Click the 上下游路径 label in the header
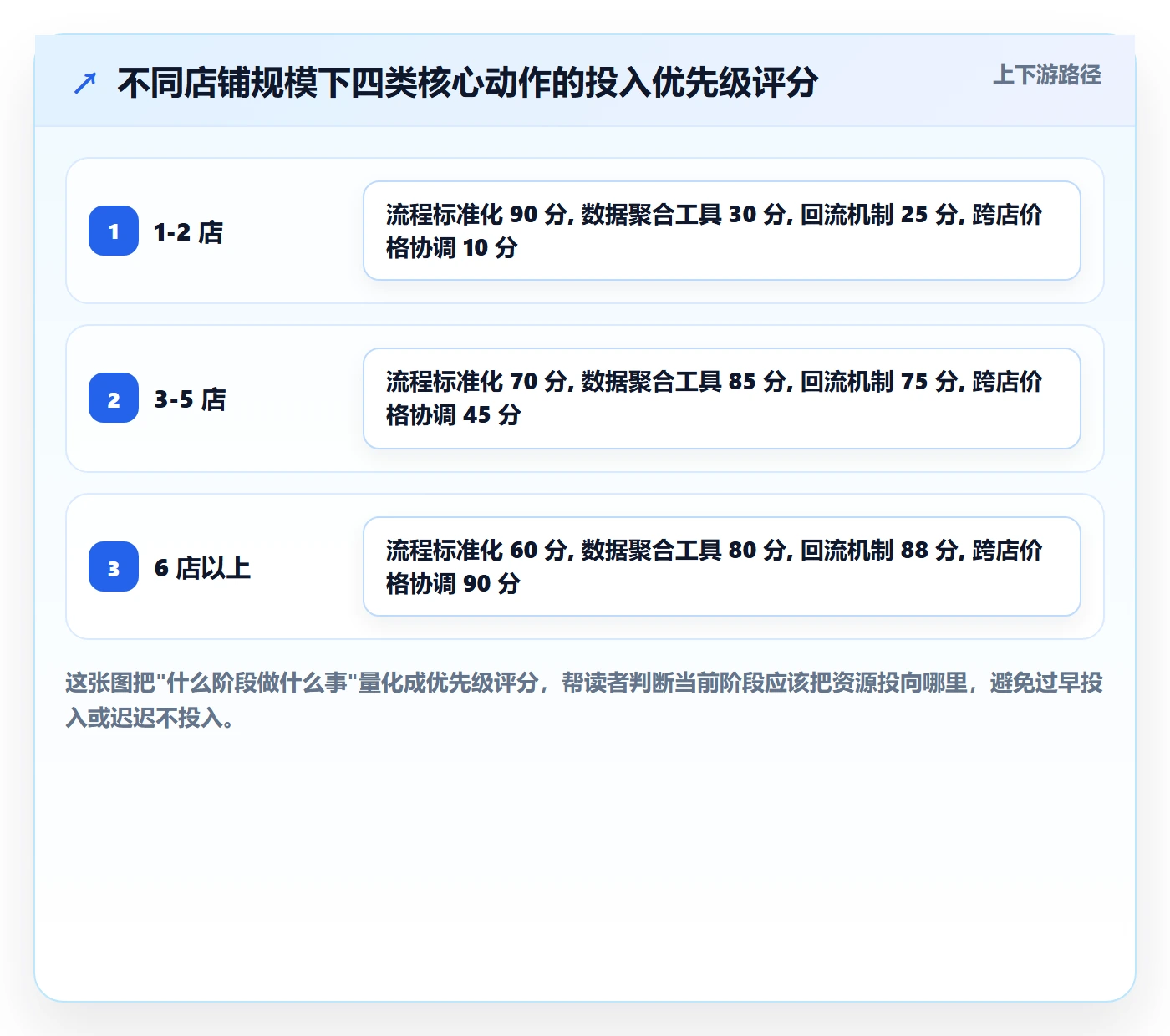 point(1047,75)
